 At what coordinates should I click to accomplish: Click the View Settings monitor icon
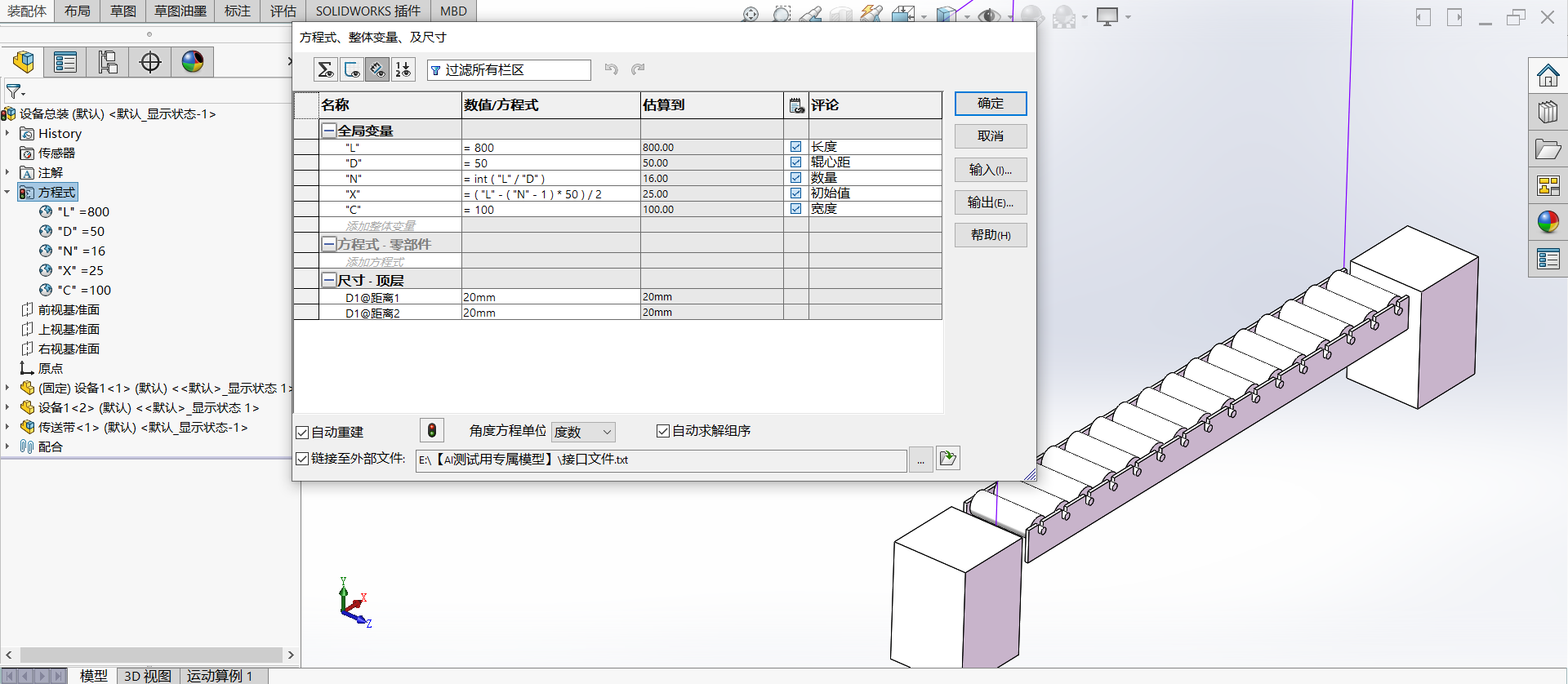[x=1107, y=16]
